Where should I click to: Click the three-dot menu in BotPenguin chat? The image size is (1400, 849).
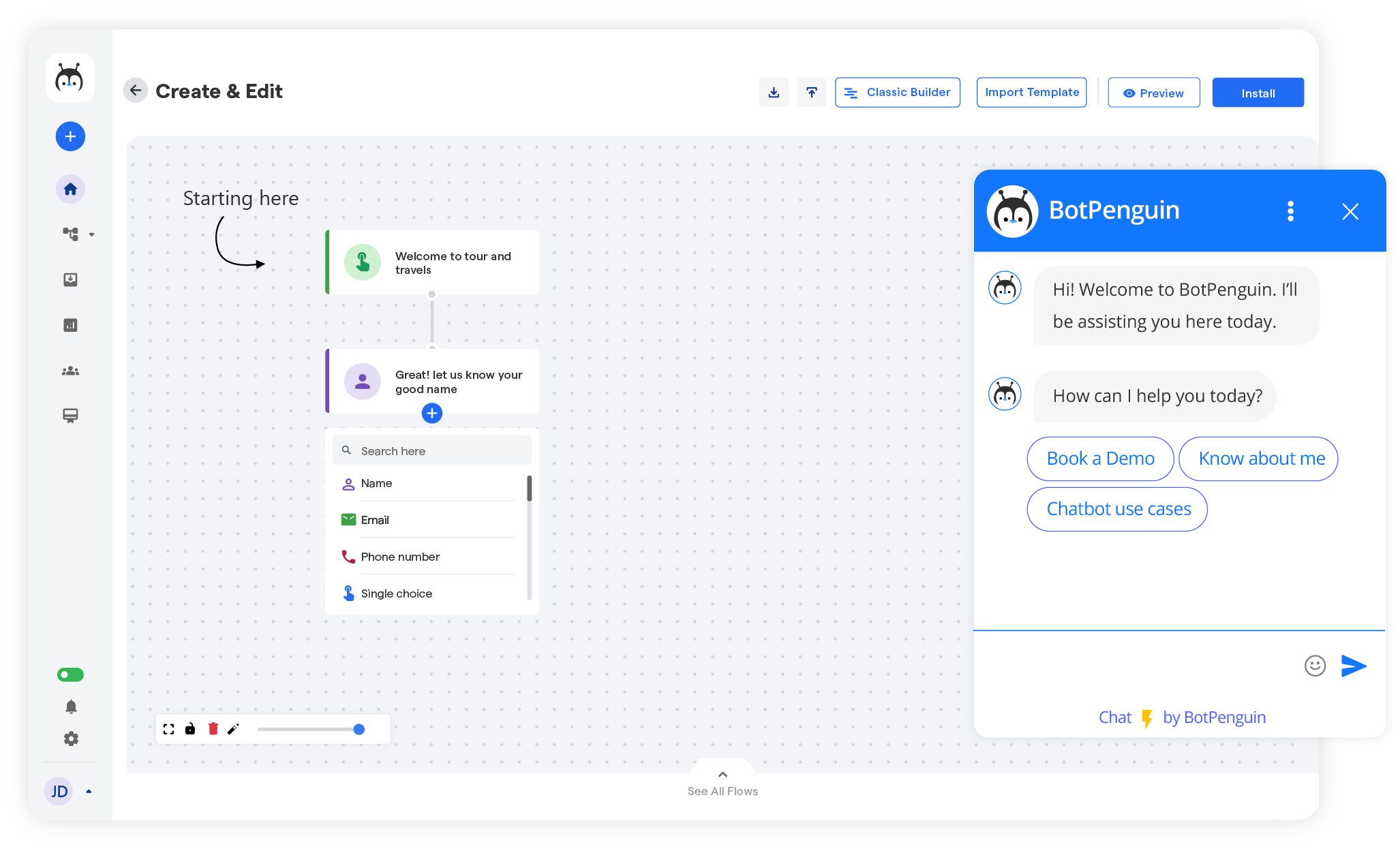tap(1290, 211)
